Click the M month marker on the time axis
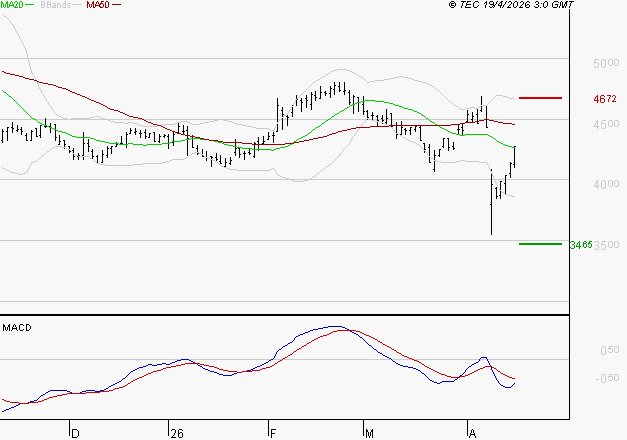This screenshot has height=440, width=627. (x=369, y=433)
